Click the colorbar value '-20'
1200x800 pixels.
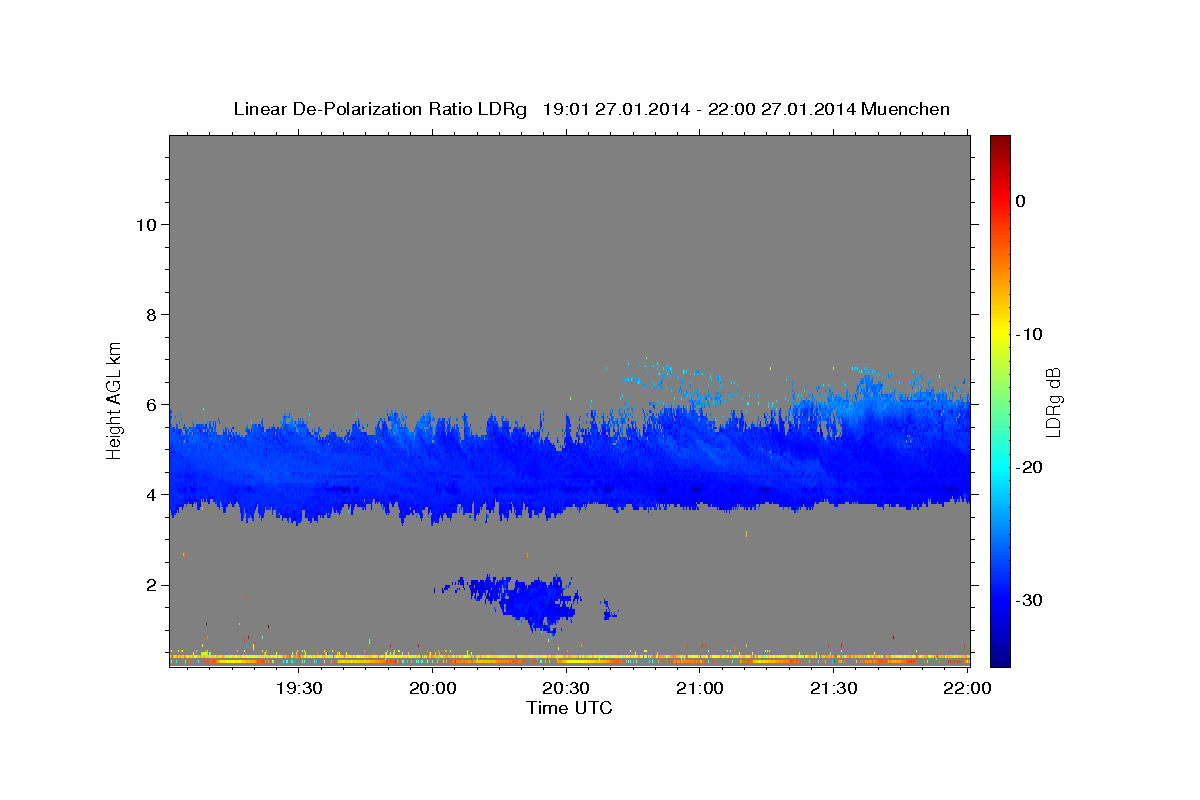pos(1030,467)
